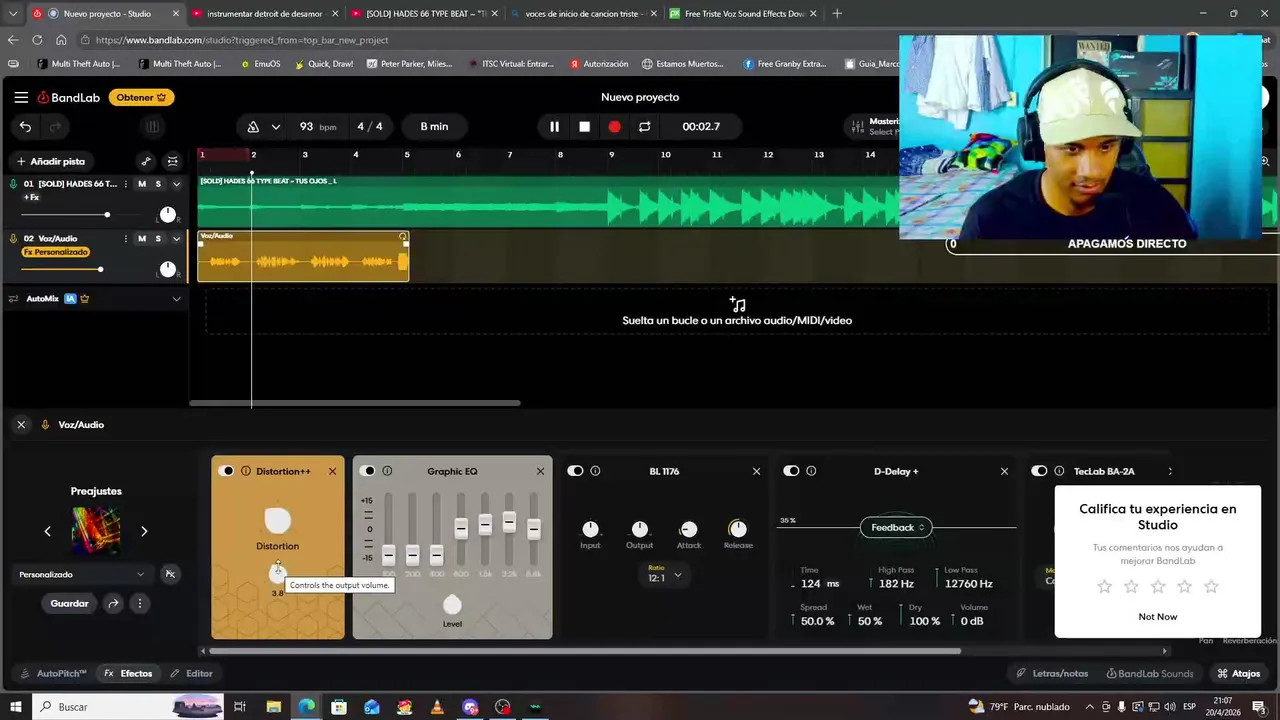Save the preset with Guardar
This screenshot has width=1280, height=720.
(70, 604)
